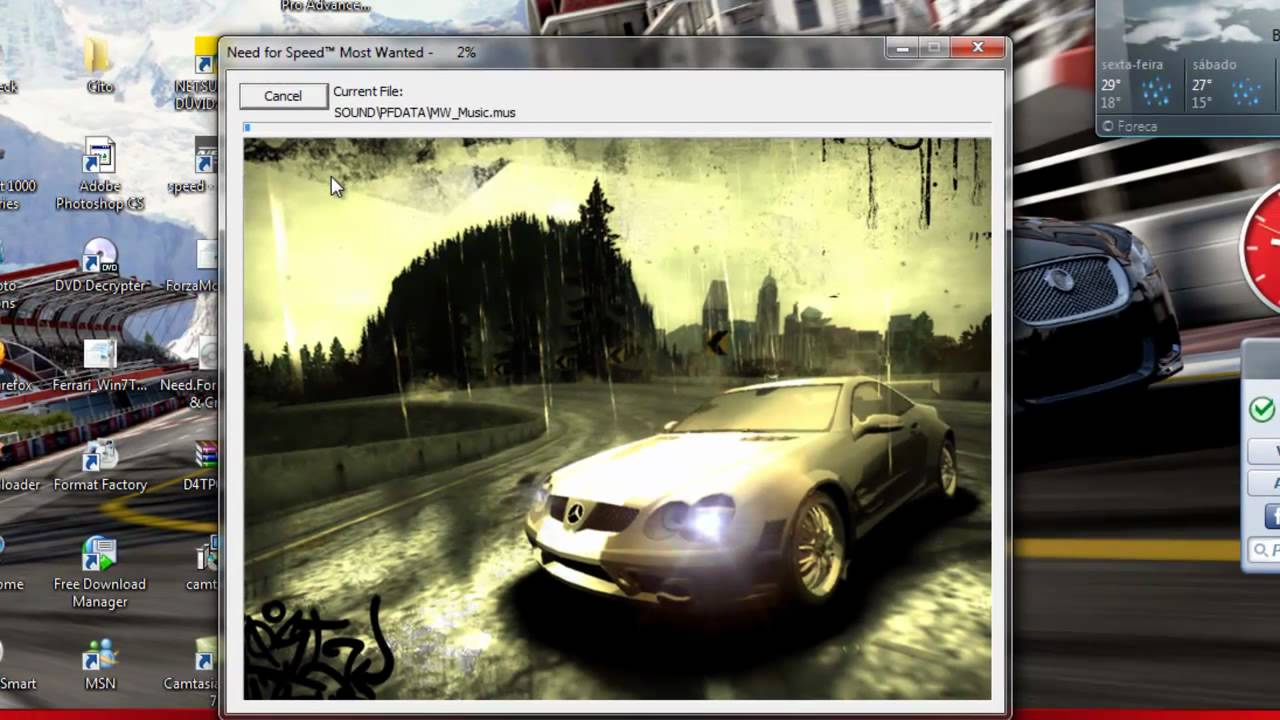Click the green checkmark icon in side gadget
Screen dimensions: 1280x720
tap(1263, 409)
